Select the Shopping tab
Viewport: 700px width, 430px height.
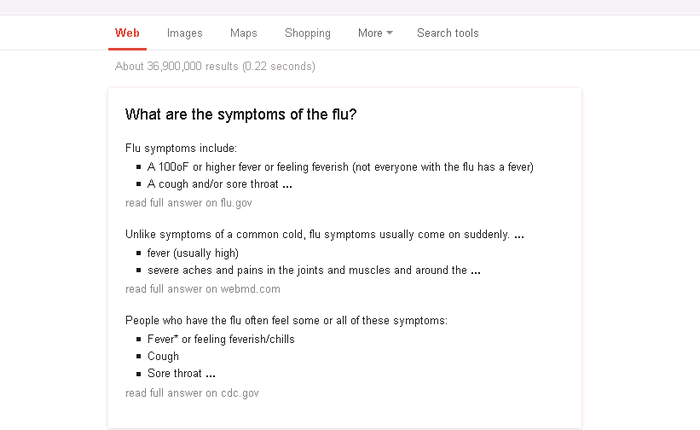[x=307, y=33]
